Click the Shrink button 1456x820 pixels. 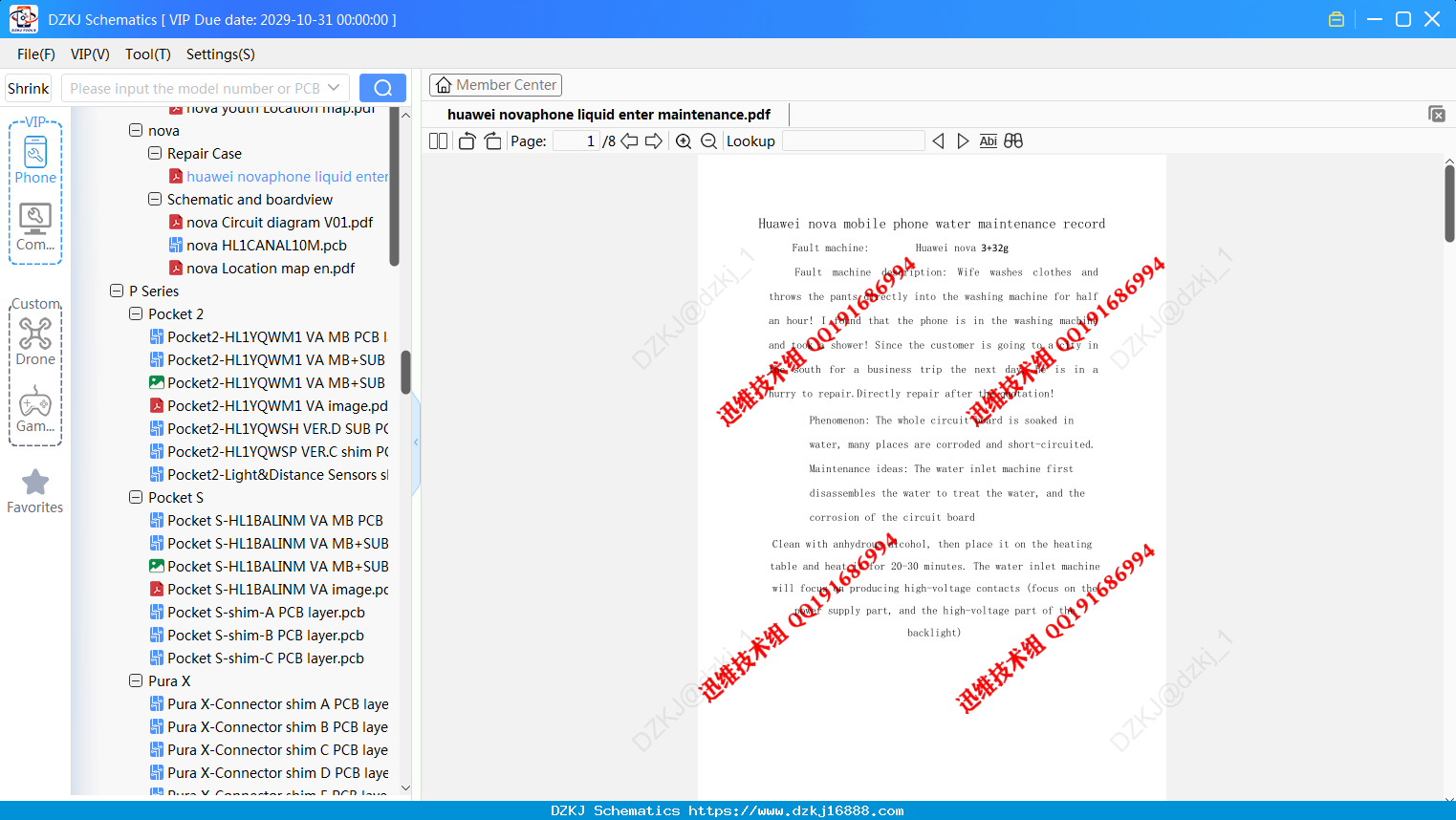(x=29, y=88)
